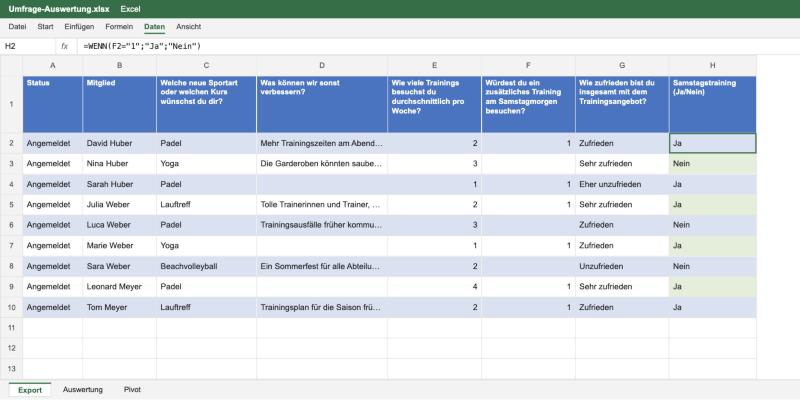Click Leonard Meyer's Sehr zufrieden cell
This screenshot has width=800, height=400.
(622, 287)
